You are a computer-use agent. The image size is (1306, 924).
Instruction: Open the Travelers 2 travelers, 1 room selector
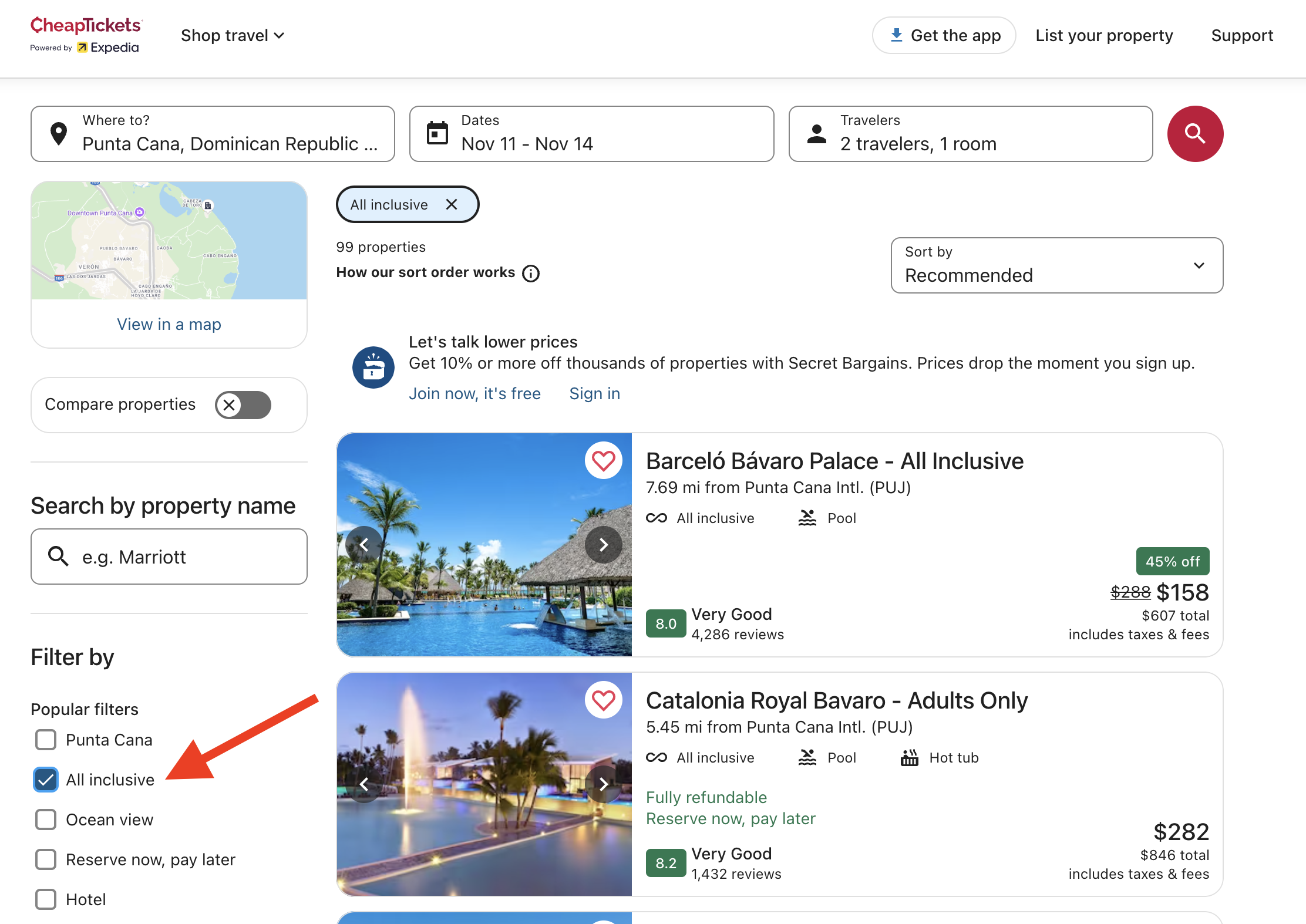click(971, 134)
